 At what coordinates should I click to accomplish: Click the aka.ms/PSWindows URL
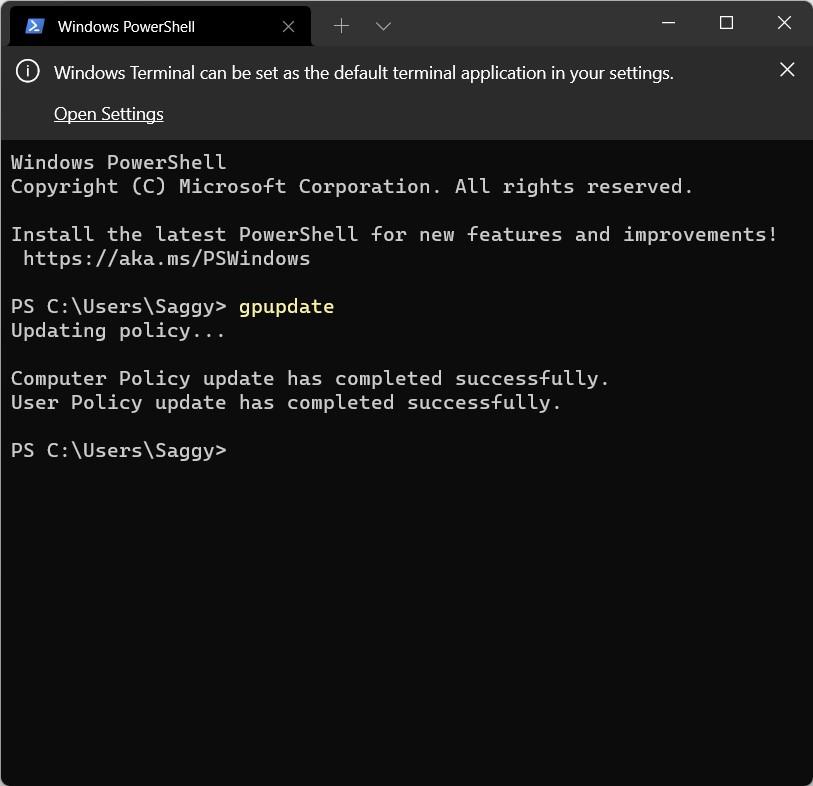point(166,258)
